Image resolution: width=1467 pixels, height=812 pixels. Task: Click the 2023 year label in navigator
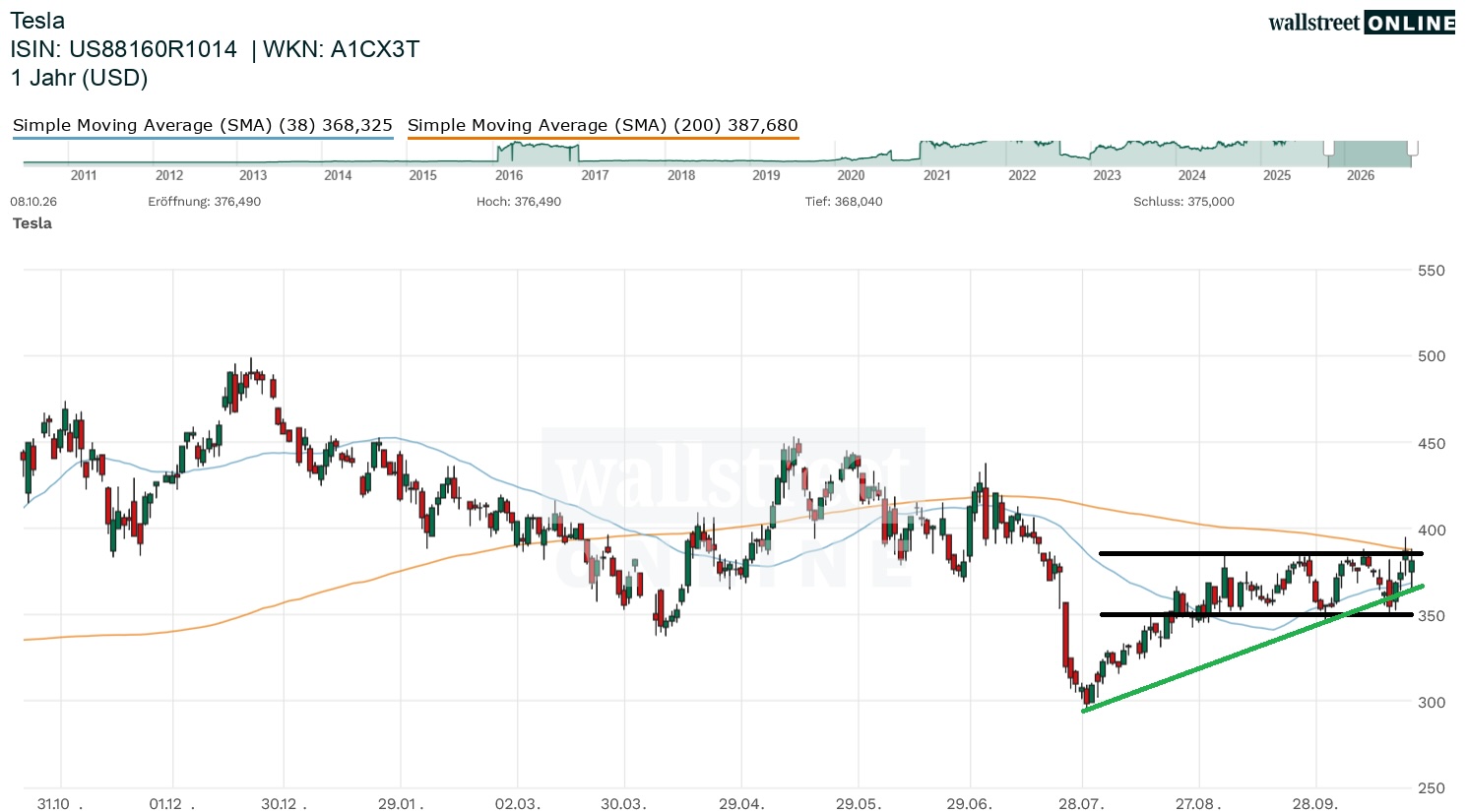(x=1107, y=175)
